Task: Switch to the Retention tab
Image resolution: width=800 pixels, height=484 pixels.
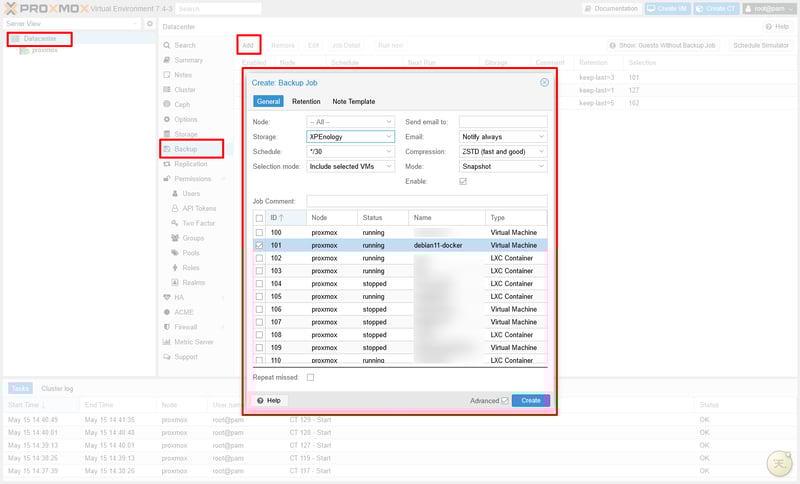Action: [306, 101]
